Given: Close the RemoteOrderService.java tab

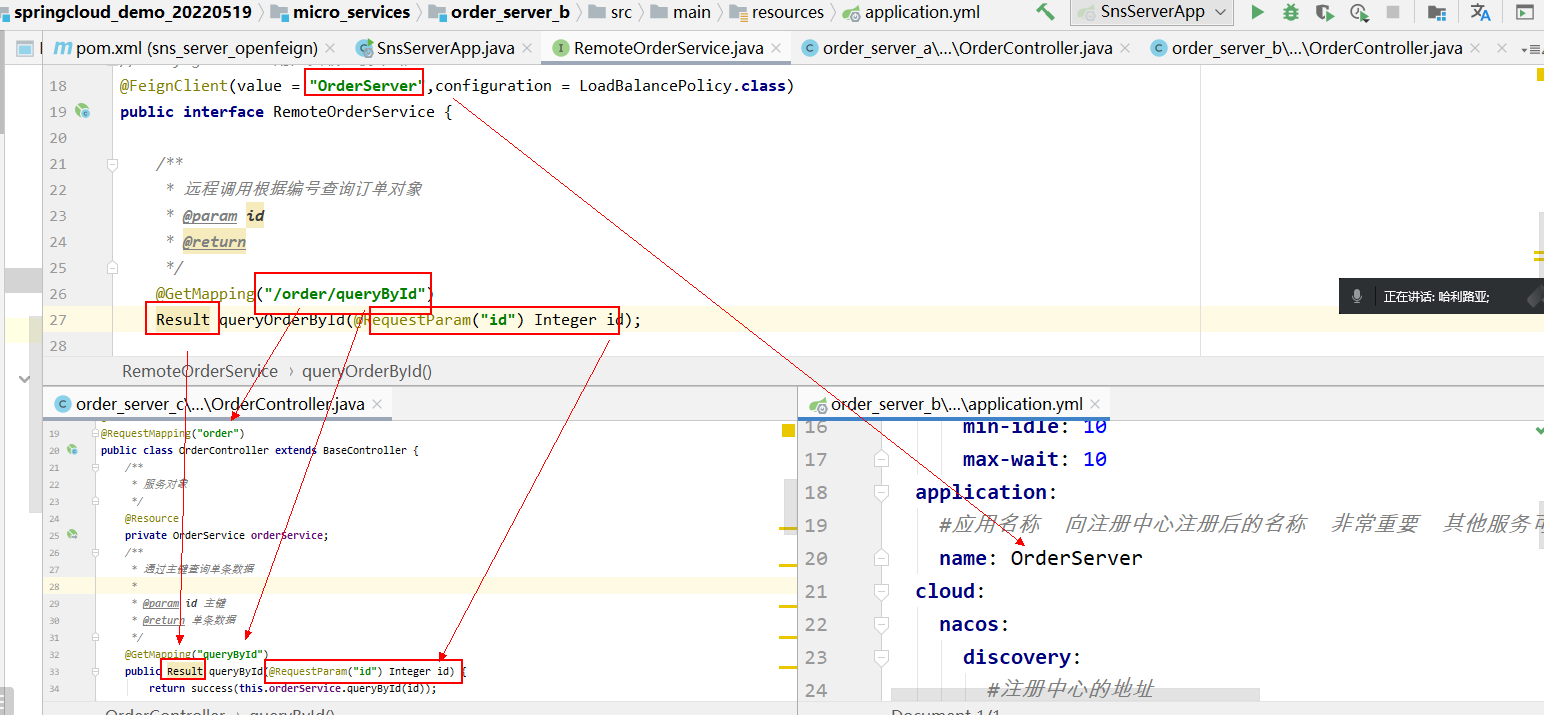Looking at the screenshot, I should coord(776,48).
